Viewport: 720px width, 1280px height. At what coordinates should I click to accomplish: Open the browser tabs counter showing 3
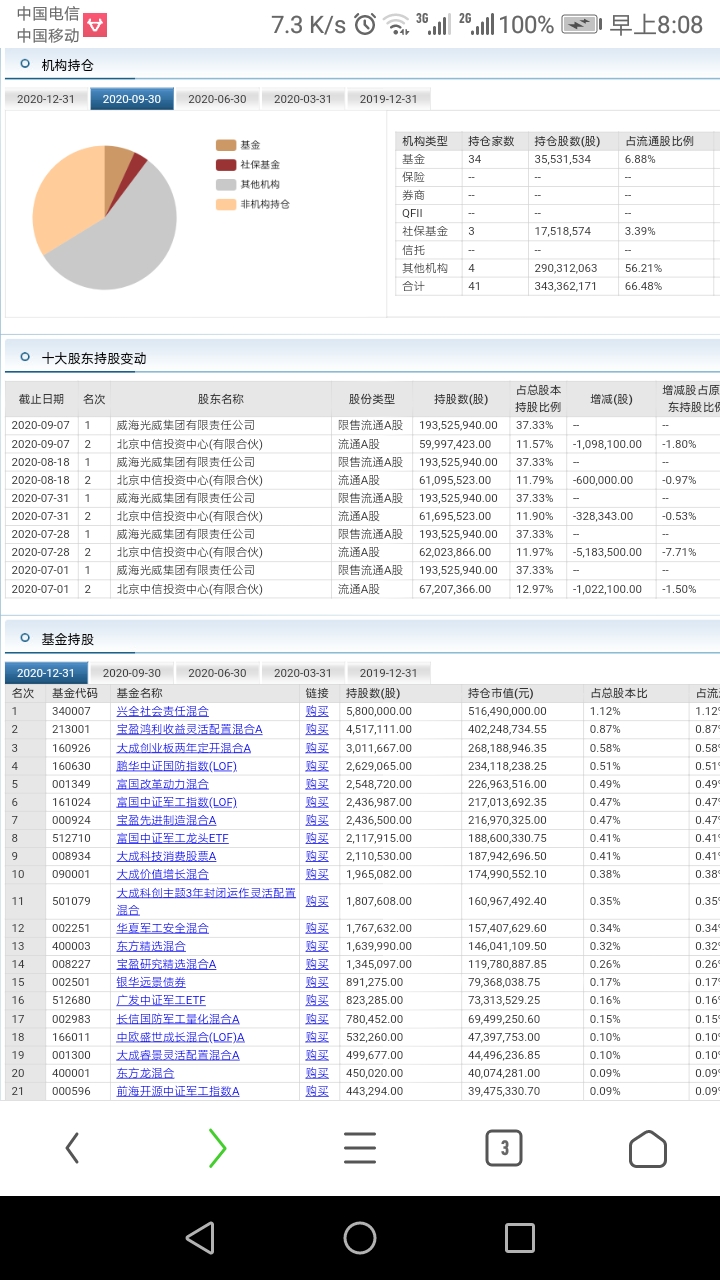click(x=504, y=1148)
